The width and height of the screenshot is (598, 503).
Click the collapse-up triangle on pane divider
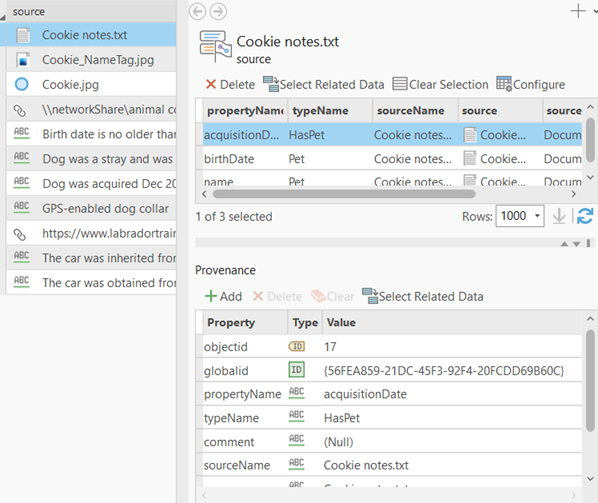point(564,244)
